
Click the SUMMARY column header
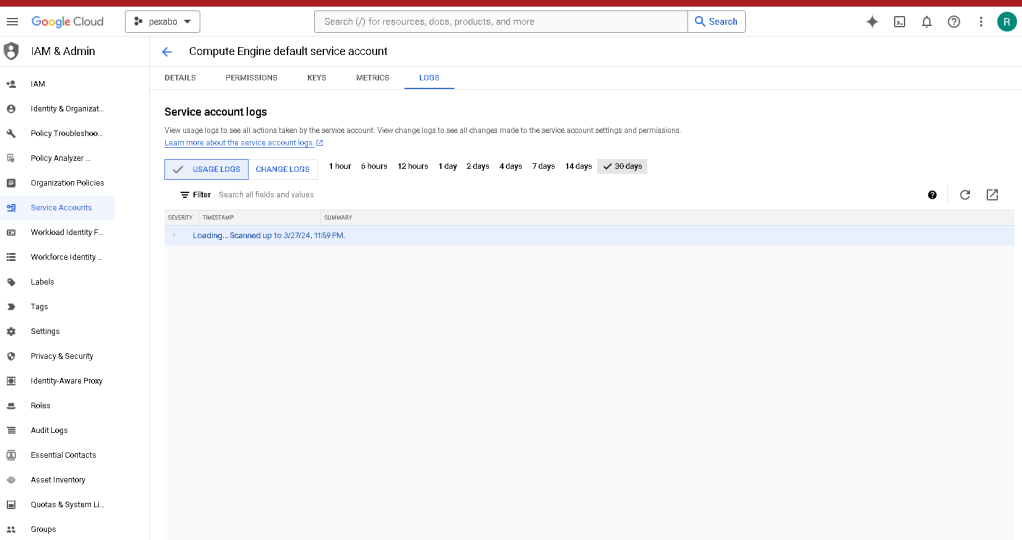coord(338,218)
